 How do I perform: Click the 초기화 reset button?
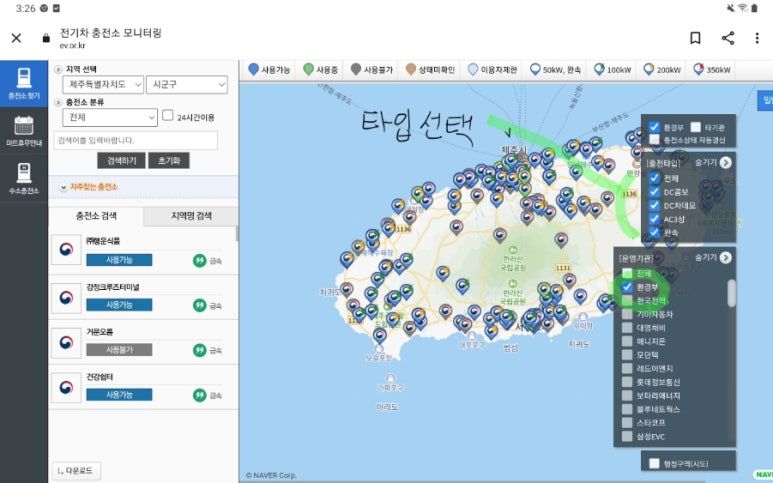[169, 161]
